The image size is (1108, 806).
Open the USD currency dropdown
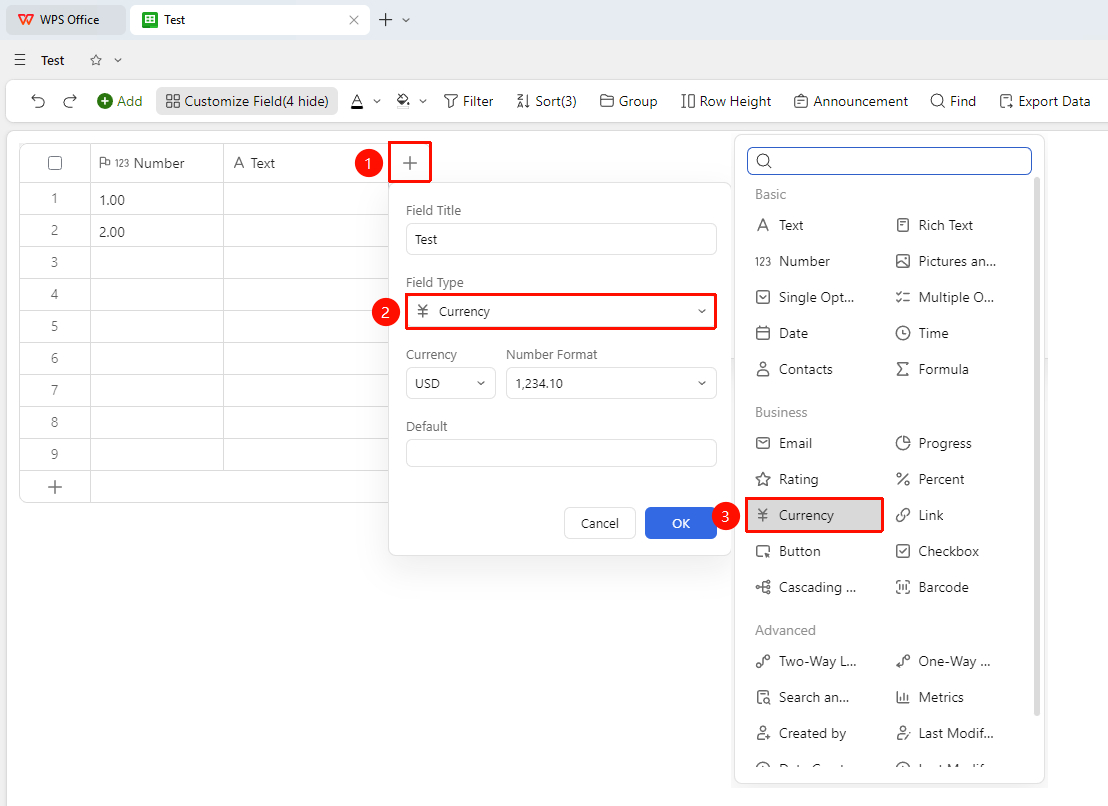tap(451, 384)
